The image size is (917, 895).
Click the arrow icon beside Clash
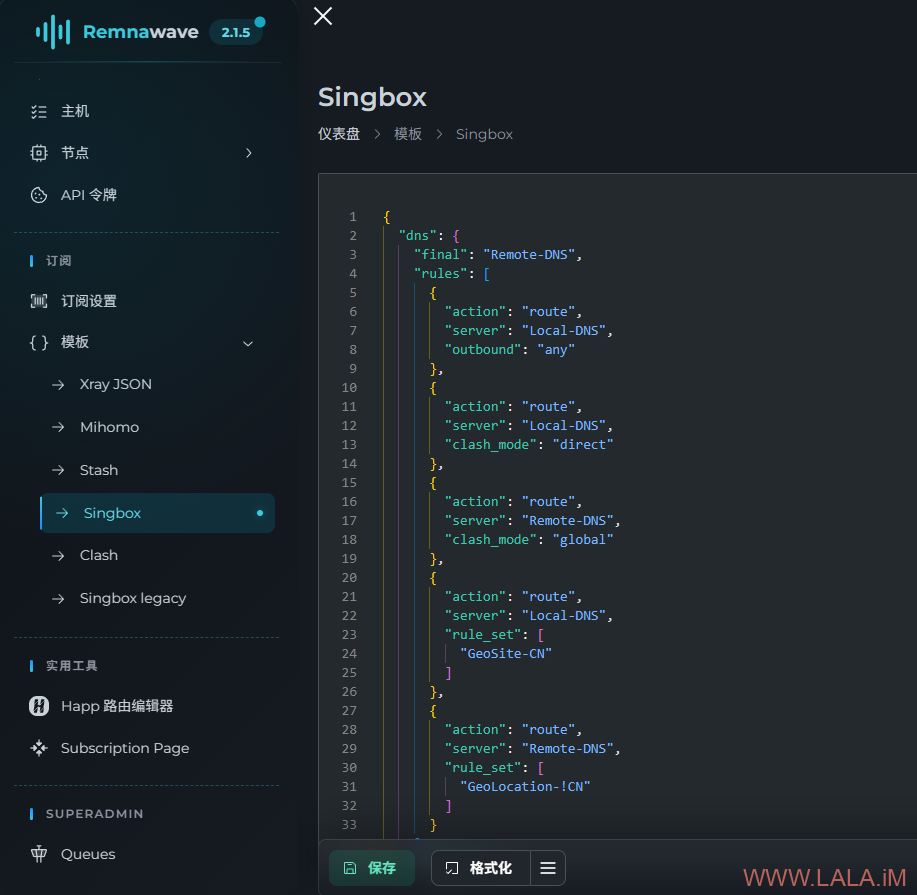pos(58,556)
